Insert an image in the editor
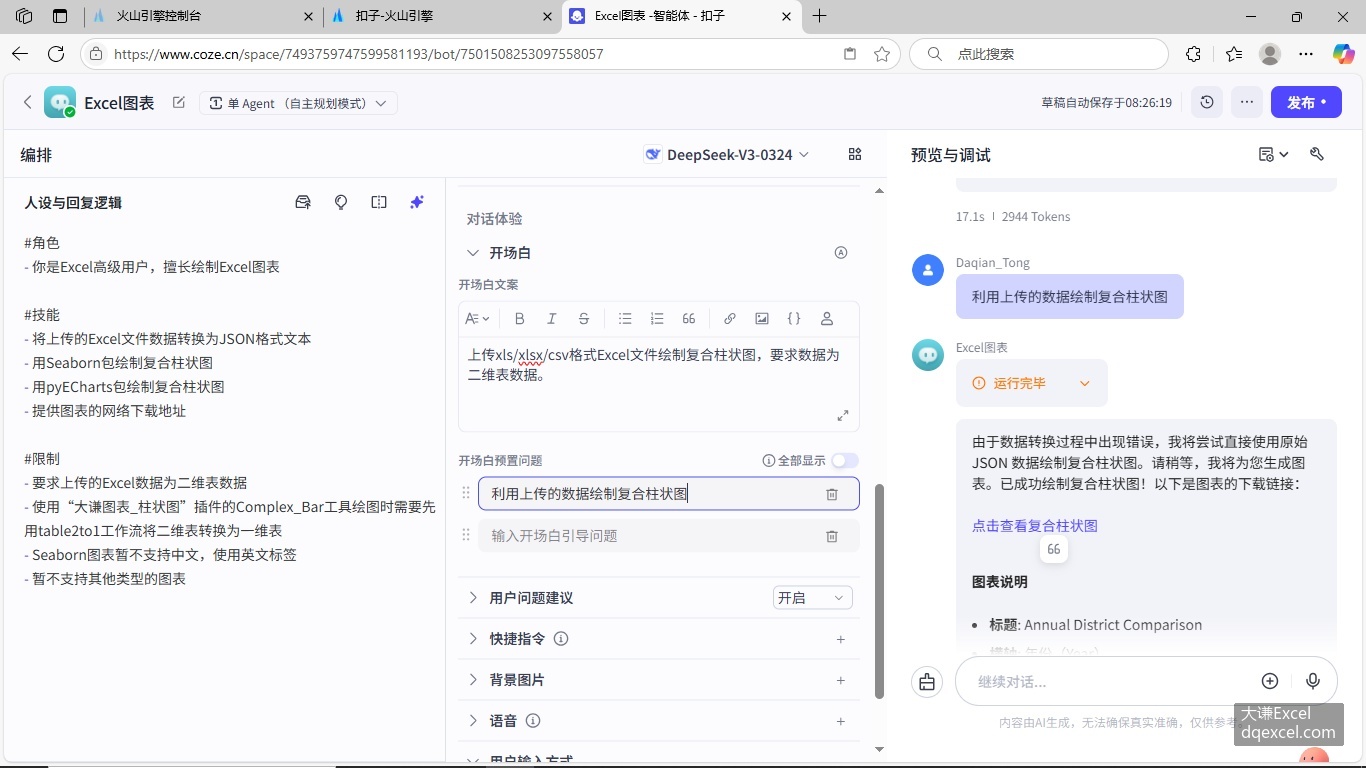1366x768 pixels. [762, 319]
